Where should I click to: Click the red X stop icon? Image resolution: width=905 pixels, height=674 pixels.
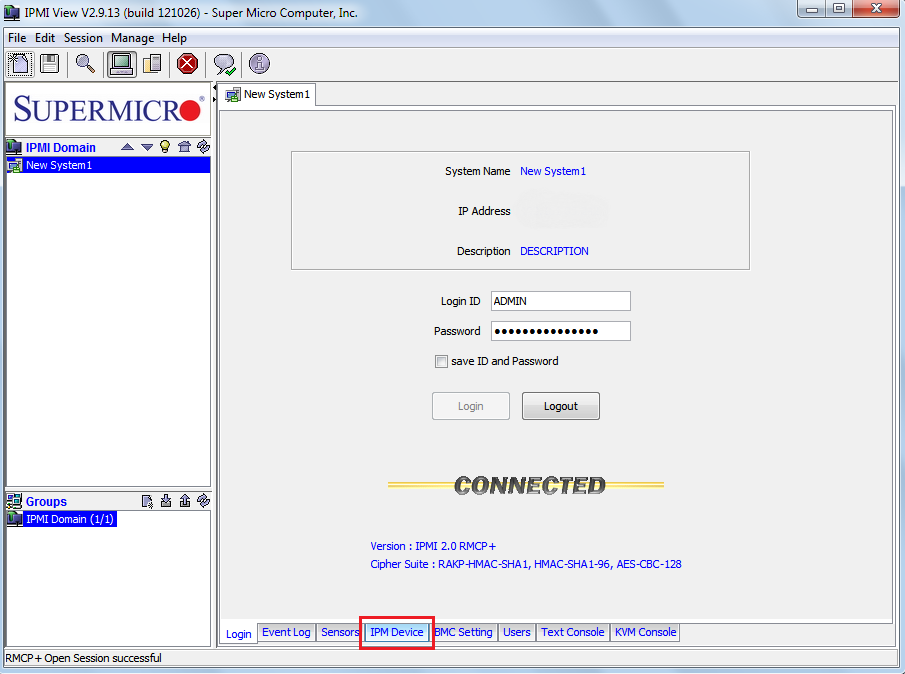click(187, 64)
